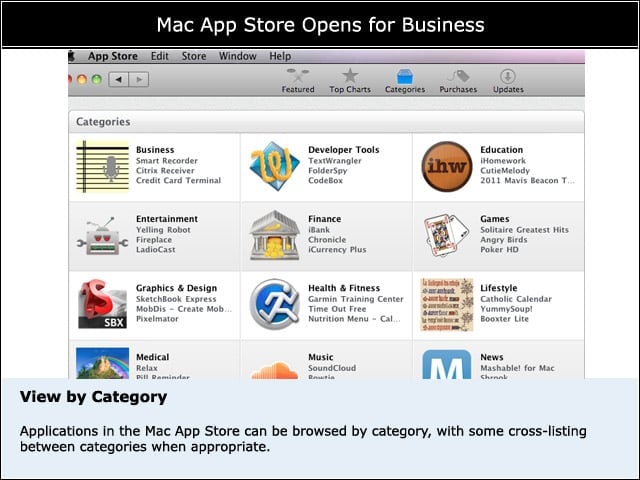Screen dimensions: 640x480
Task: Open the Lifestyle category heading
Action: tap(499, 288)
